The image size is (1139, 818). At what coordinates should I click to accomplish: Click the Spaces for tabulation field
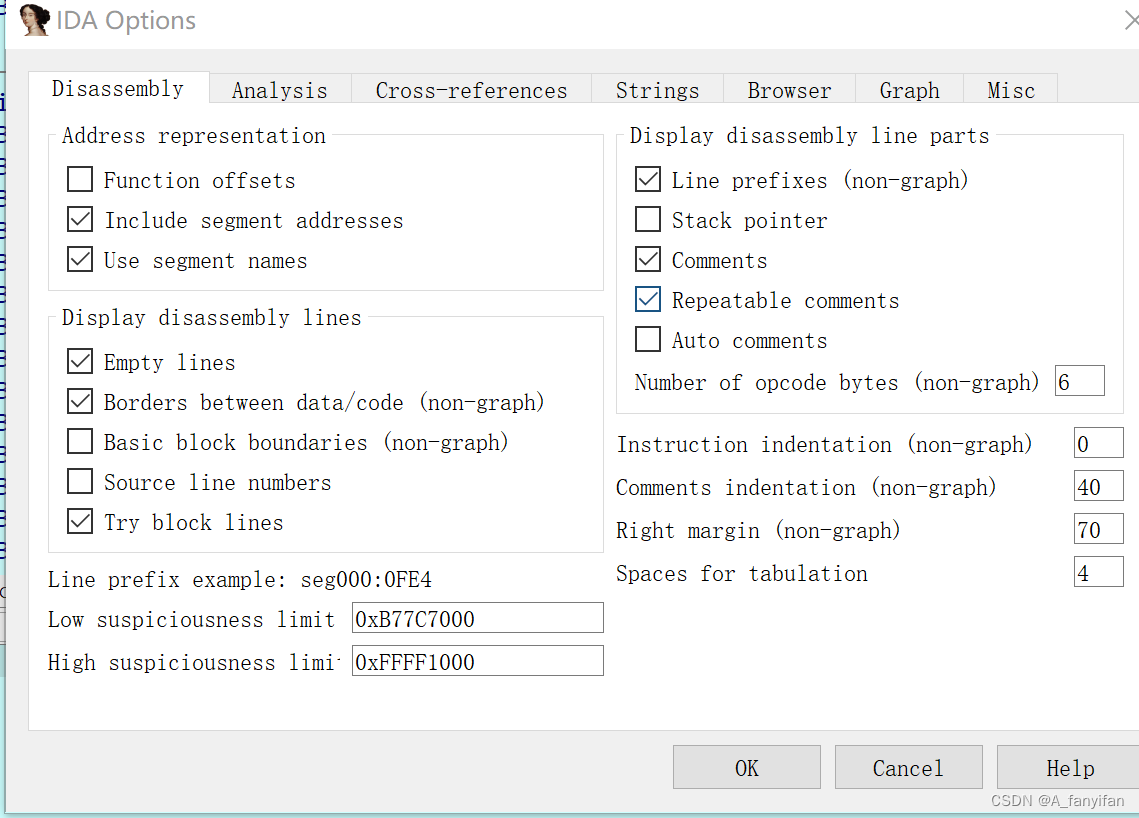1098,572
